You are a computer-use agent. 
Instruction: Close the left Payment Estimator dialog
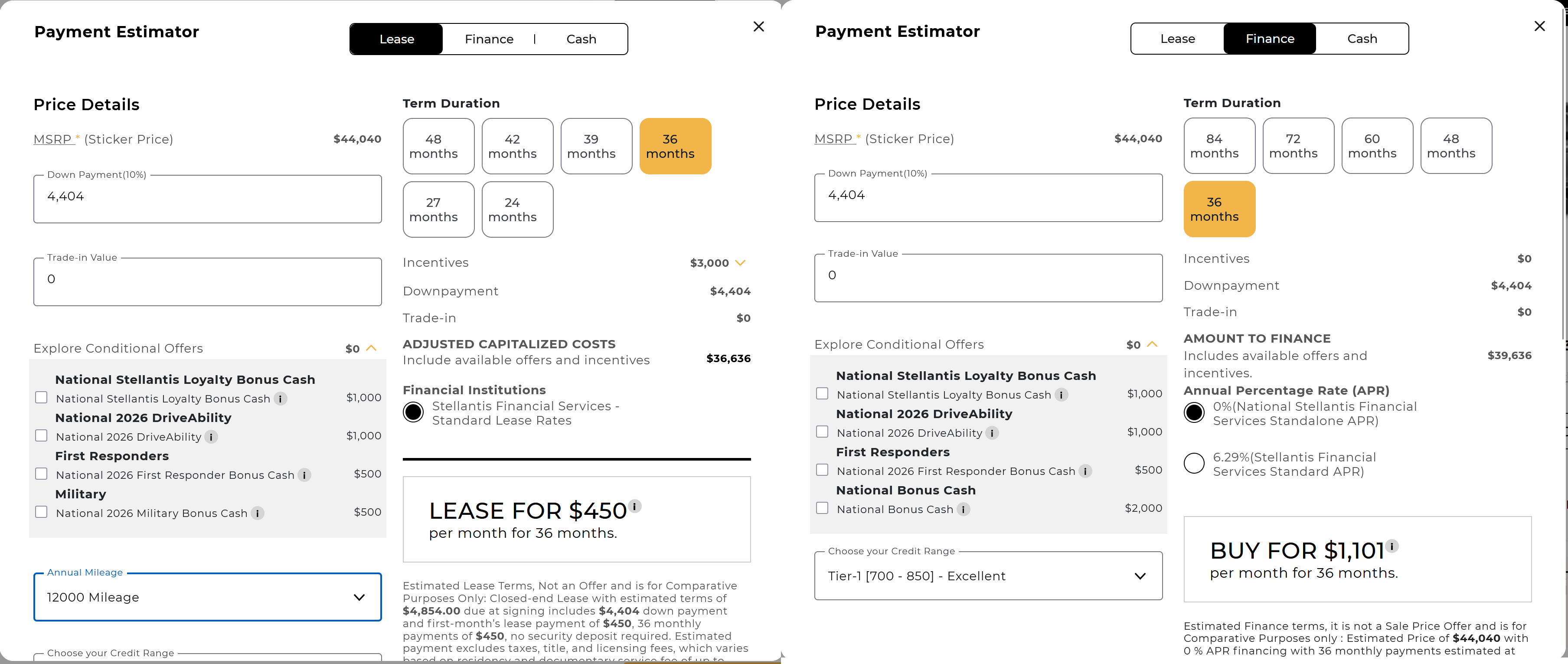point(758,26)
